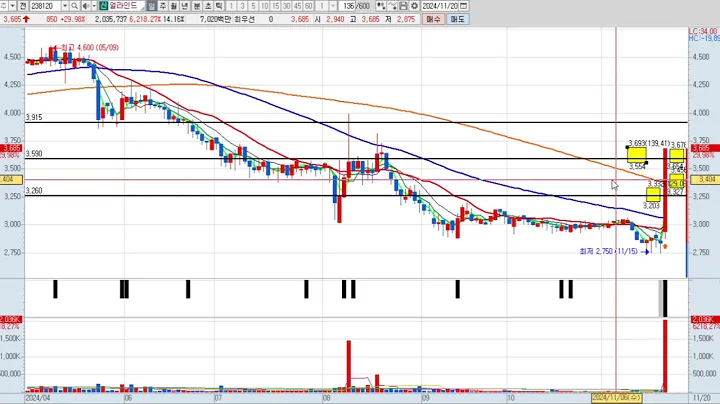720x404 pixels.
Task: Click the 2024/04 label on the time axis
Action: pyautogui.click(x=38, y=398)
